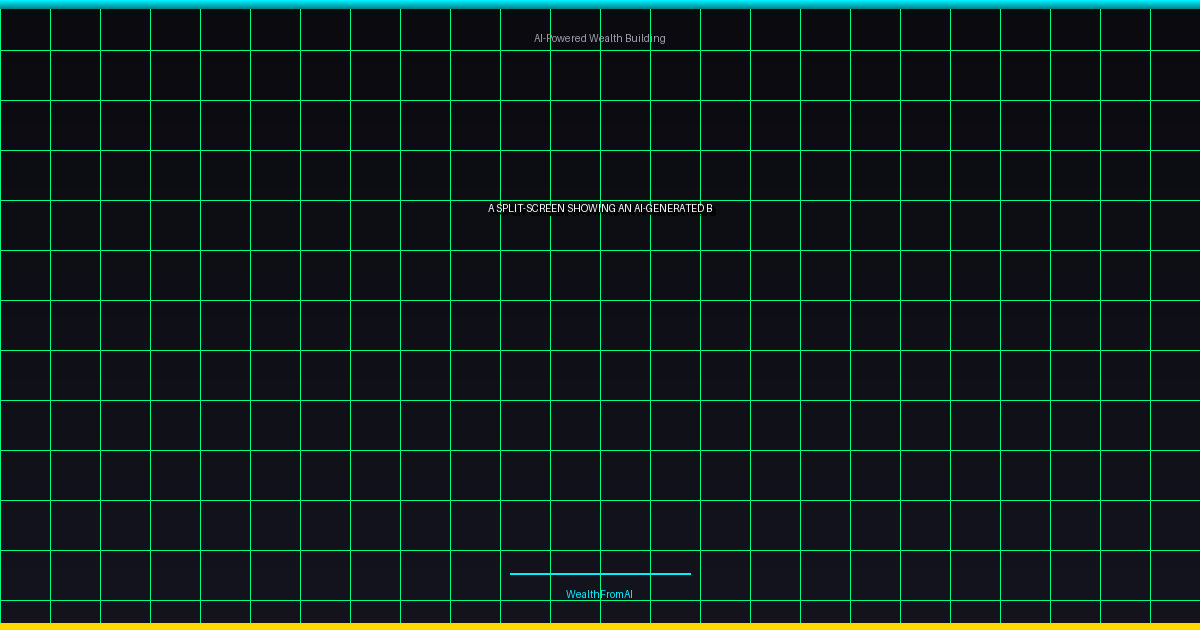Click the word "Wealth" in the top header
Viewport: 1200px width, 630px height.
point(606,38)
